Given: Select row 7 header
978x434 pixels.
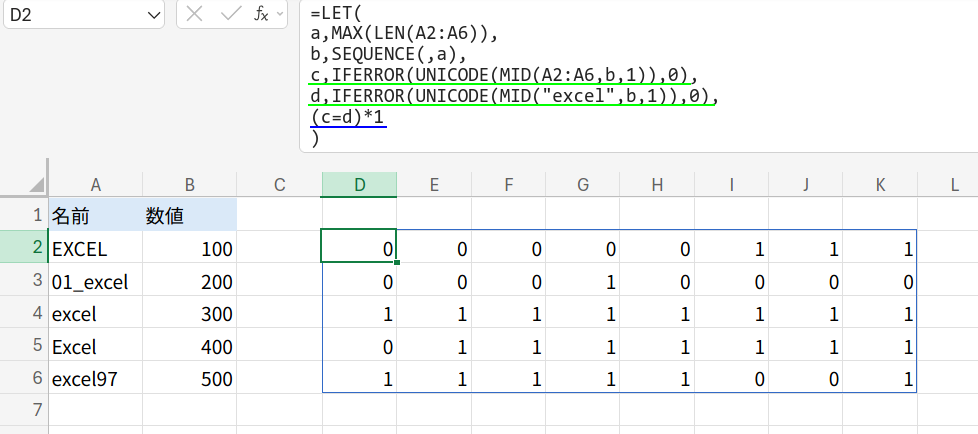Looking at the screenshot, I should [x=24, y=410].
